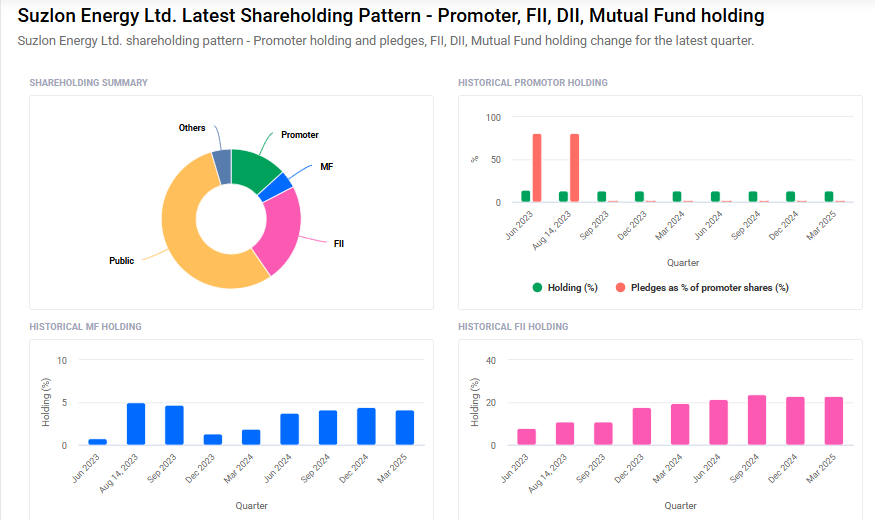
Task: Click the Dec 2024 FII holding bar
Action: (795, 421)
